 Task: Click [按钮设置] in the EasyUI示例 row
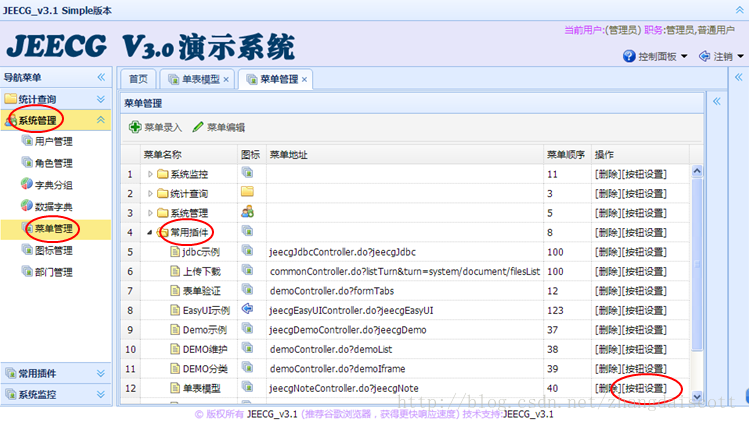coord(643,310)
